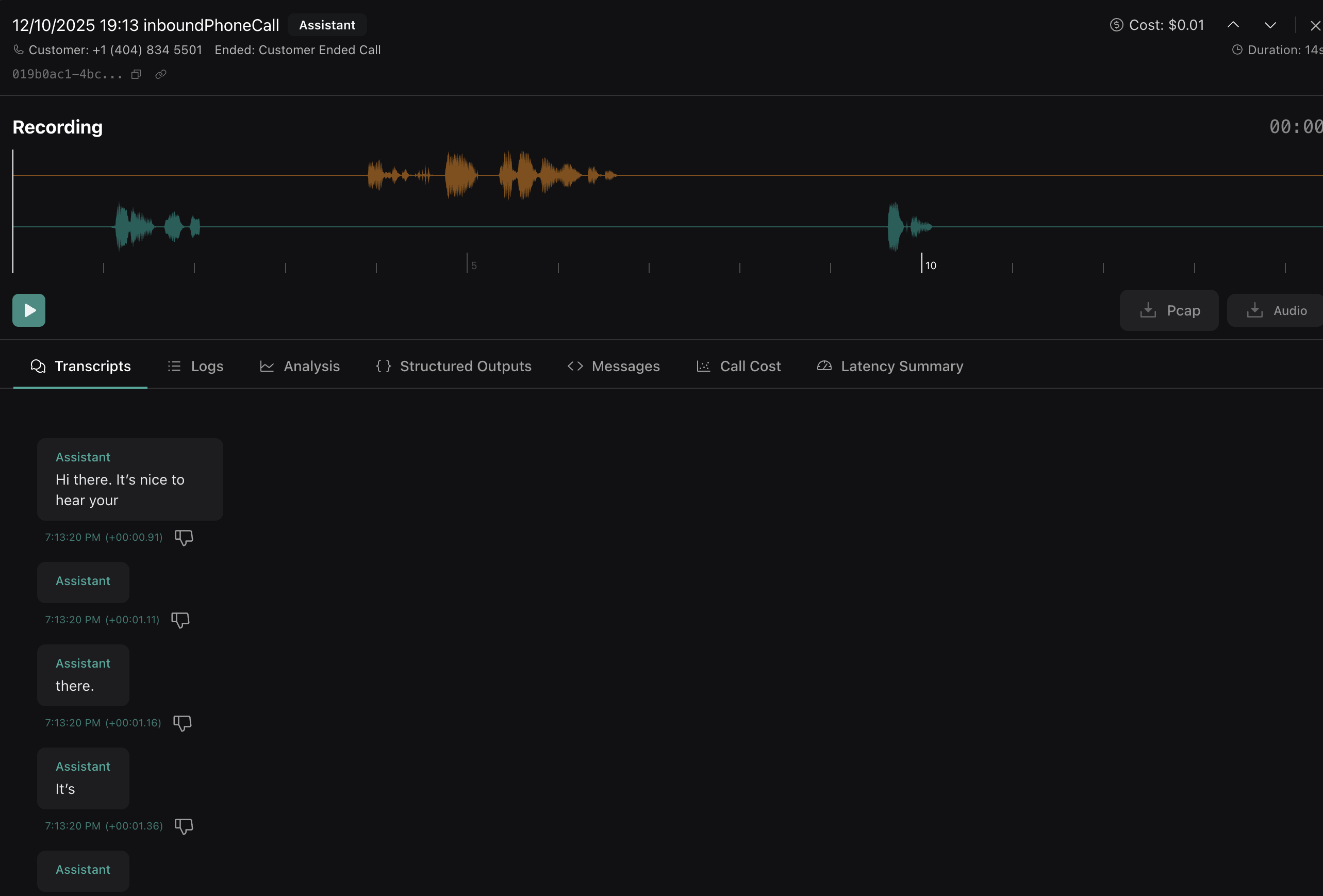1323x896 pixels.
Task: Play the call recording
Action: coord(28,310)
